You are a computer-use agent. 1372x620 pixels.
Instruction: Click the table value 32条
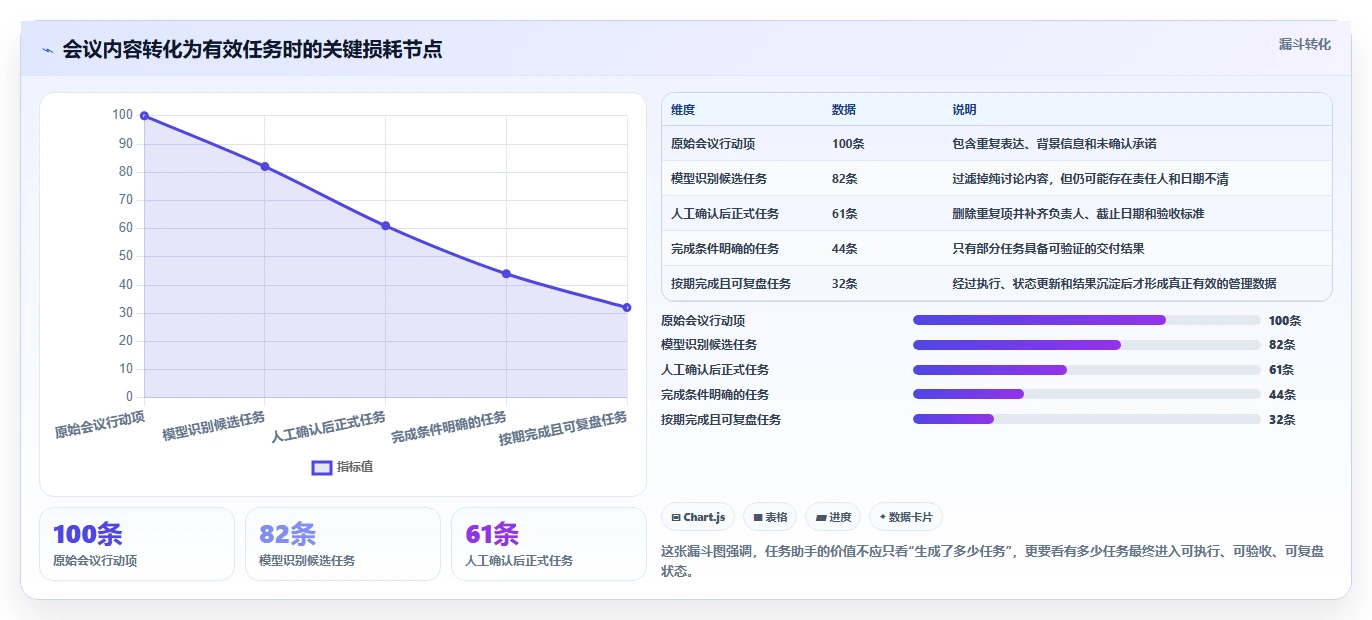click(x=845, y=284)
